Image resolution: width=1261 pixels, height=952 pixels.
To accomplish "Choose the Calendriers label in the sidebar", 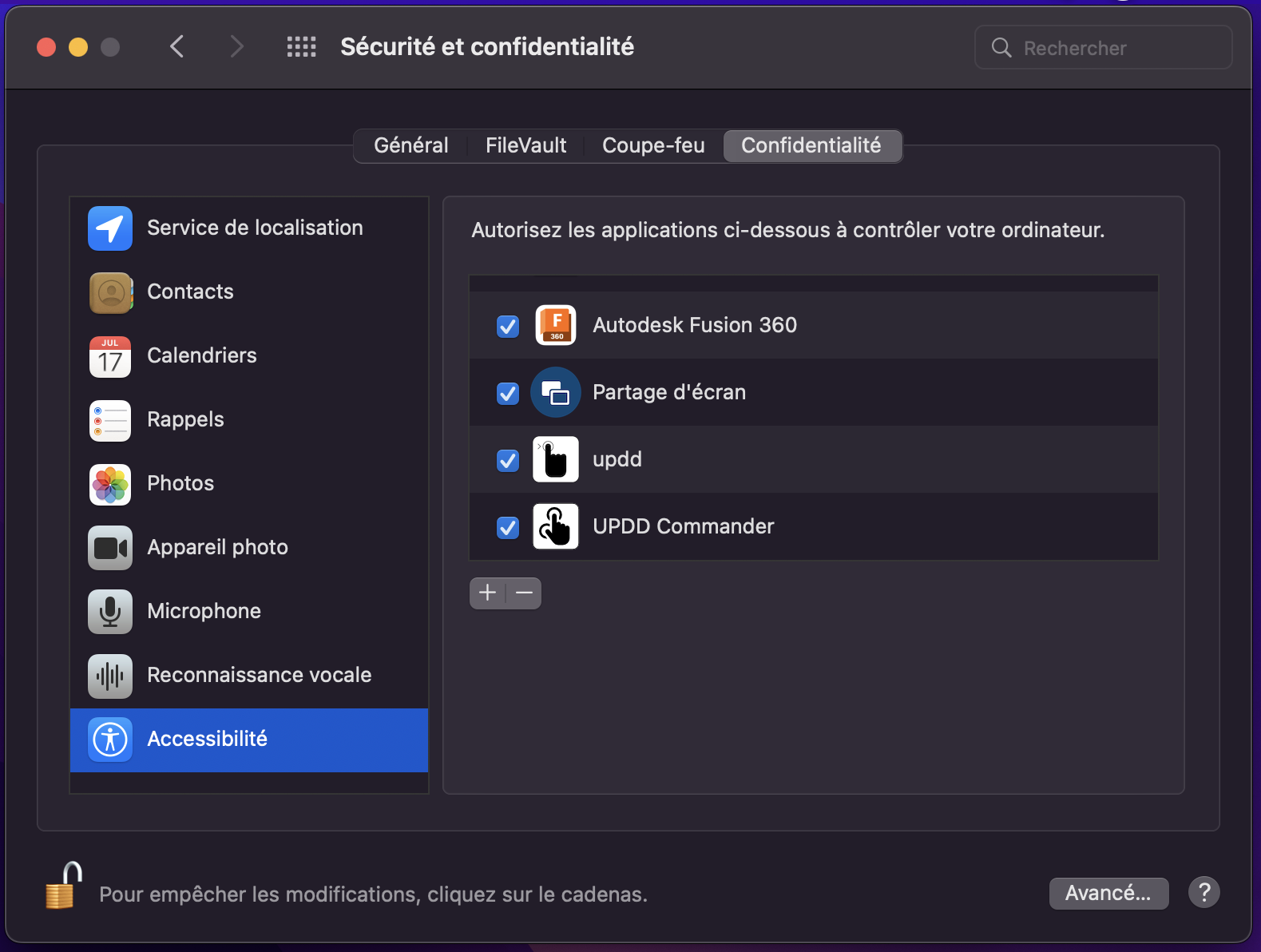I will click(202, 356).
